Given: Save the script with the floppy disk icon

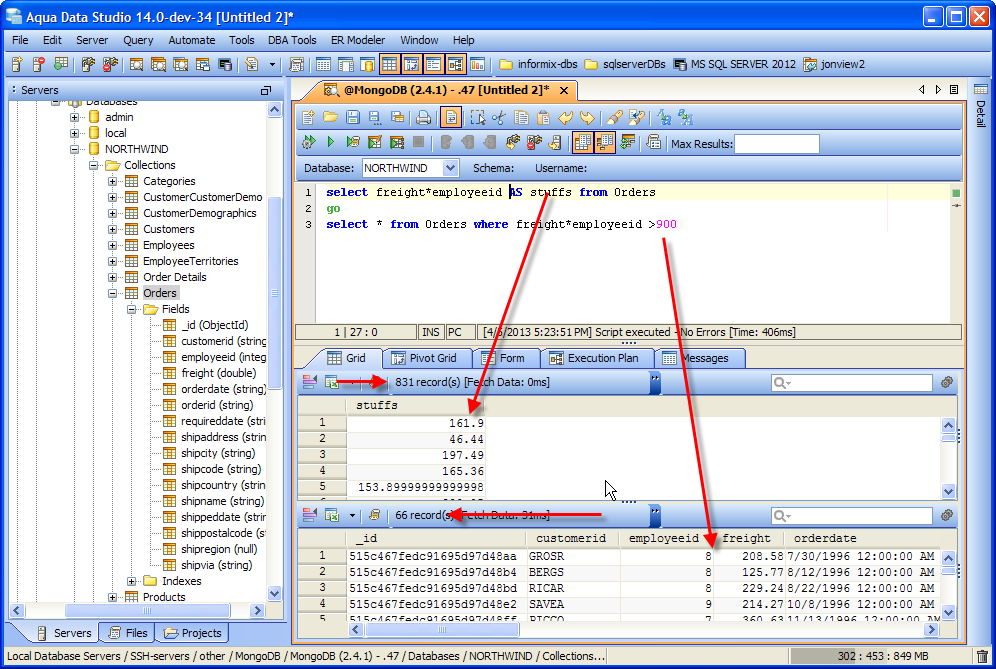Looking at the screenshot, I should tap(353, 118).
